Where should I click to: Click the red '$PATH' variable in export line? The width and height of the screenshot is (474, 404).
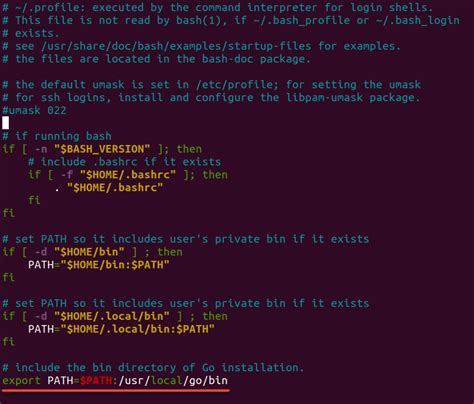coord(96,381)
